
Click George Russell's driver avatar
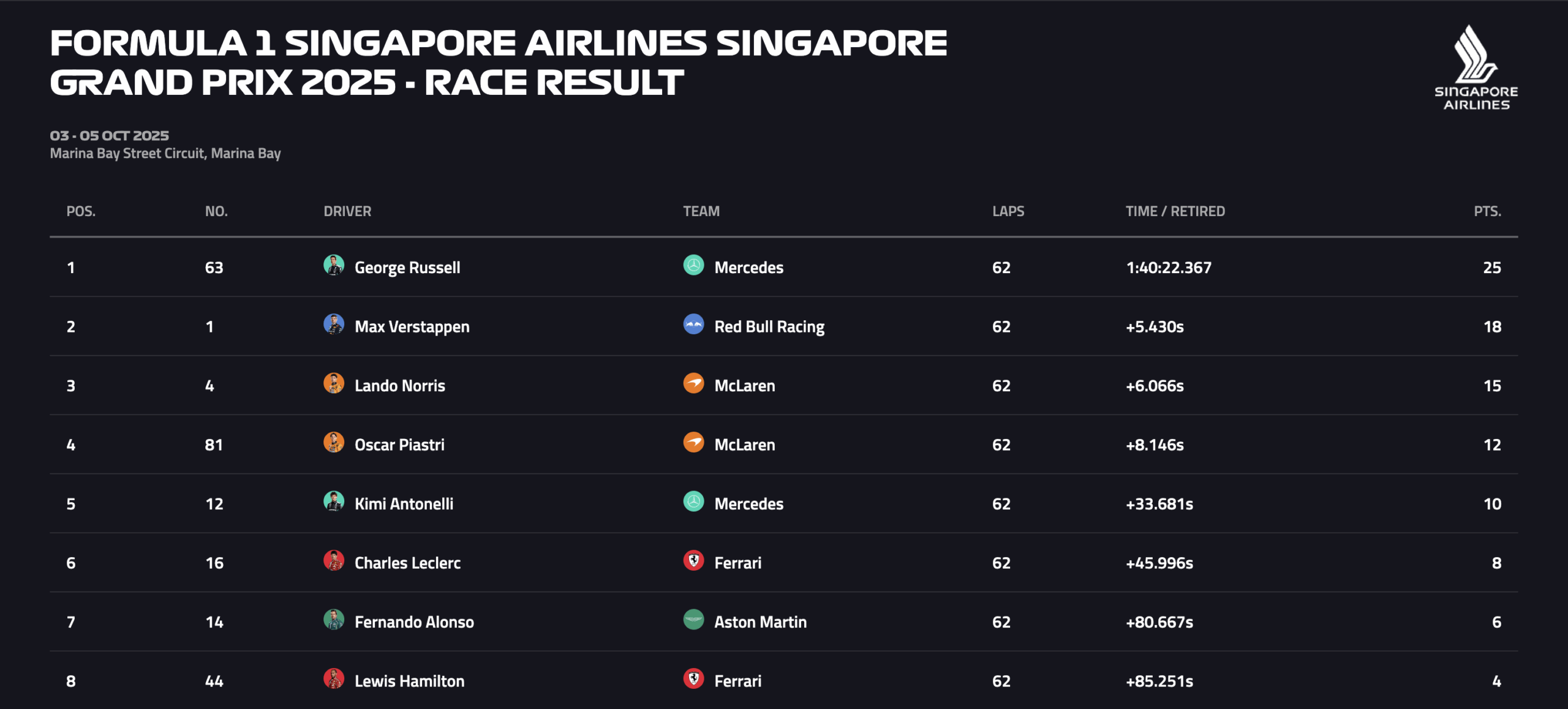pos(333,266)
